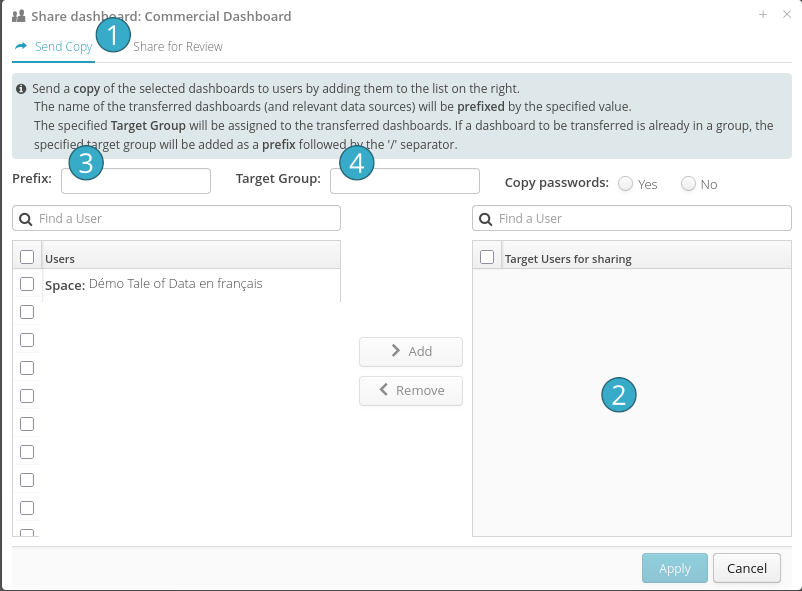Click the magnifier icon in left user search
Viewport: 802px width, 591px height.
point(27,219)
